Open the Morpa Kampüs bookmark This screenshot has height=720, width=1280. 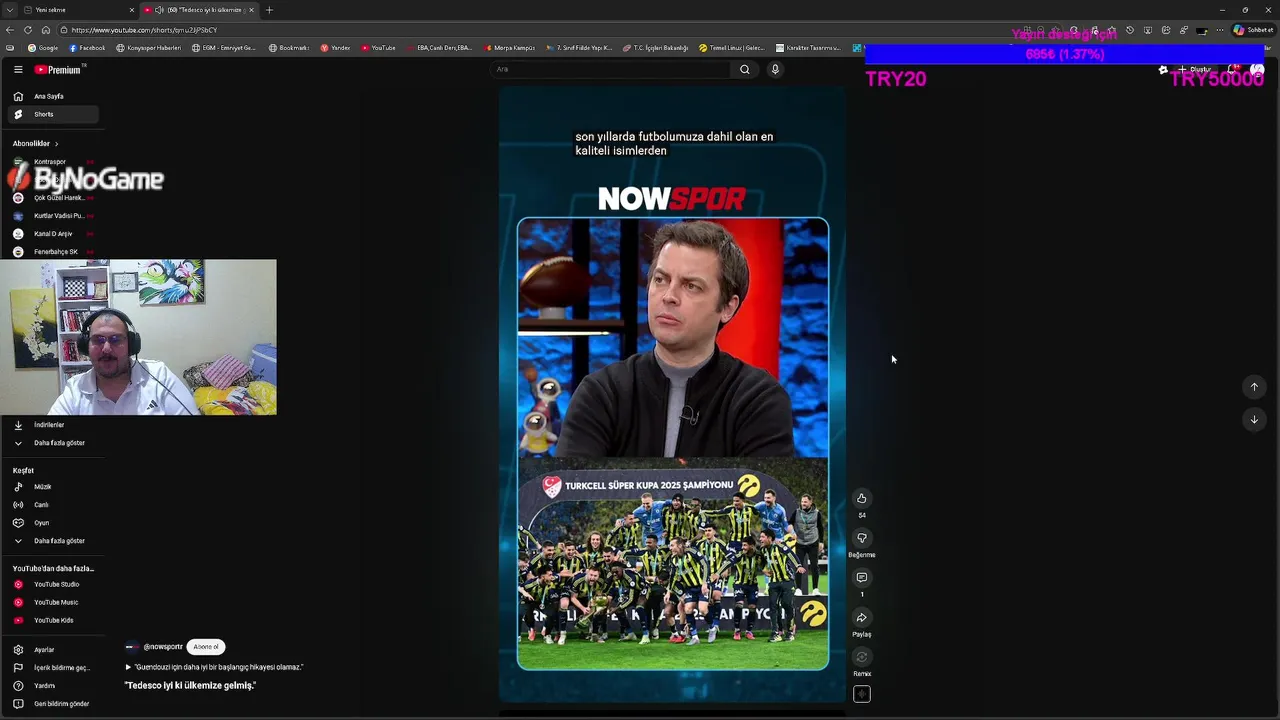(510, 48)
